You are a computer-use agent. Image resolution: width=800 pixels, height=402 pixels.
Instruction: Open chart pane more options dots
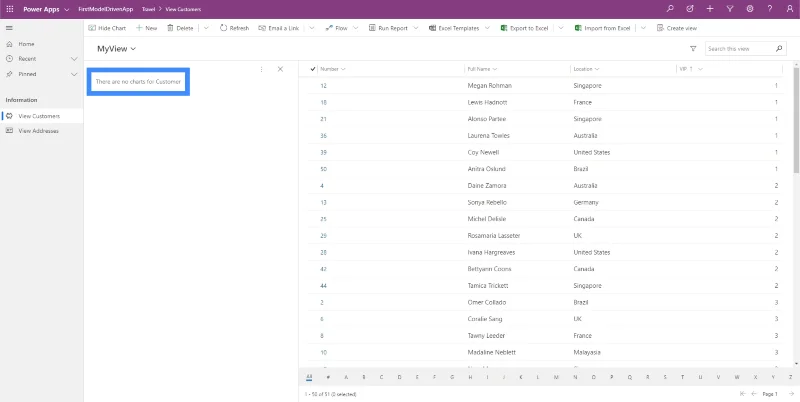(x=261, y=69)
